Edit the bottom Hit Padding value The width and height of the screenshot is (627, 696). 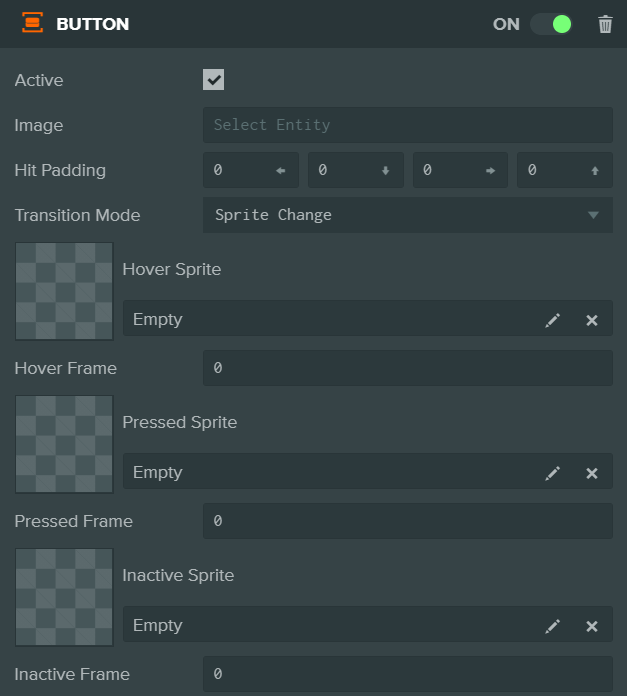356,170
